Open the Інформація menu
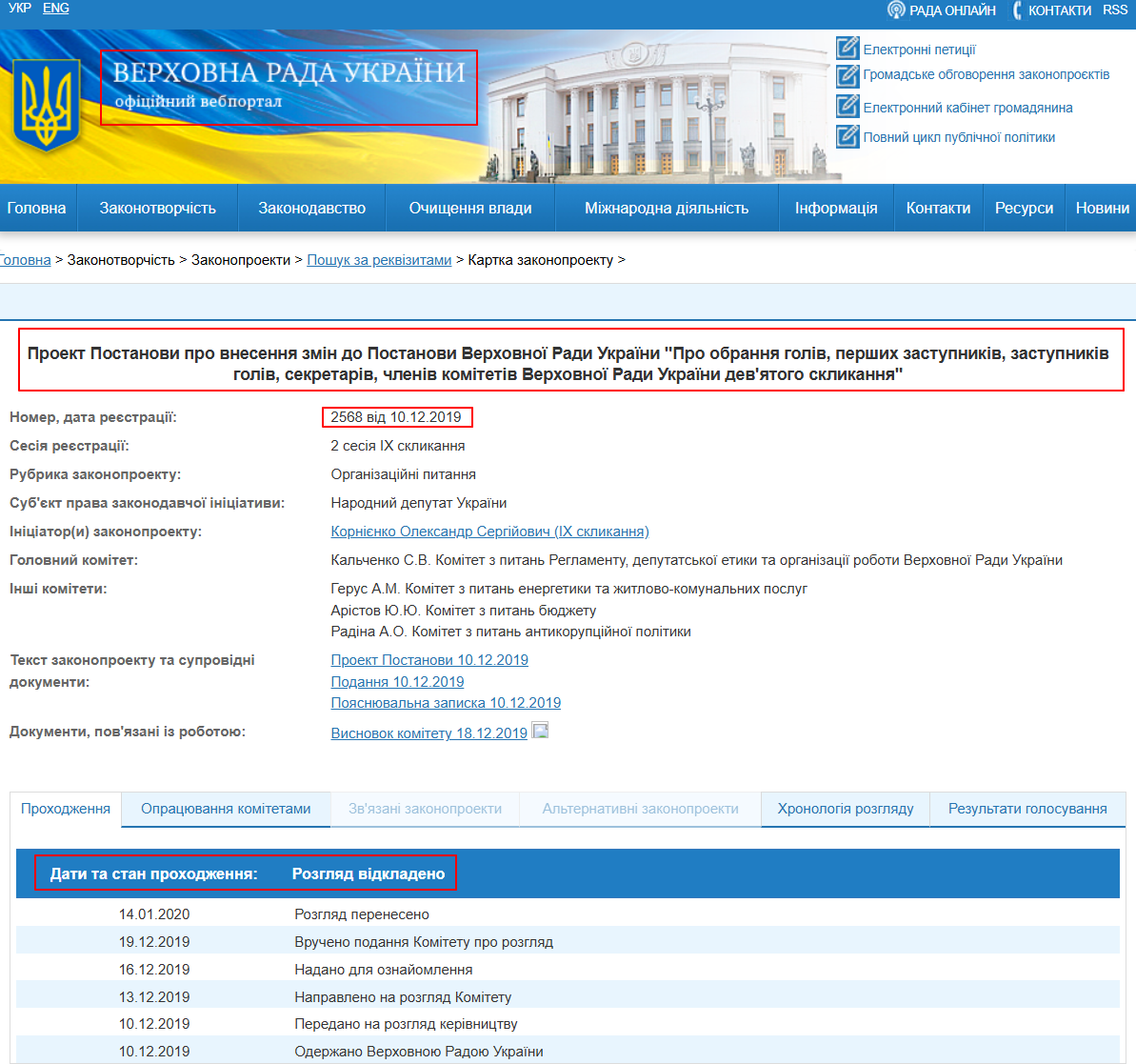The height and width of the screenshot is (1064, 1136). [836, 208]
